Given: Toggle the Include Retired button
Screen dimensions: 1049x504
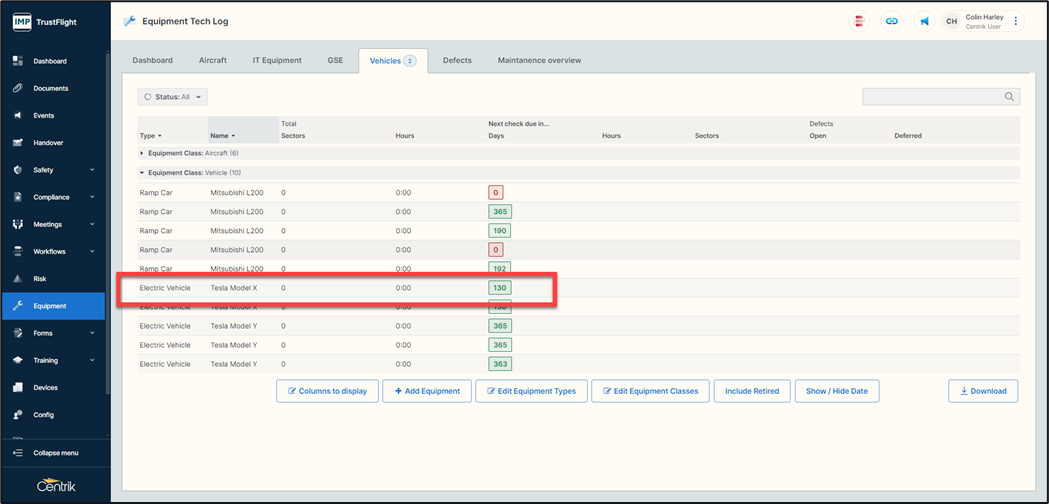Looking at the screenshot, I should pos(752,391).
